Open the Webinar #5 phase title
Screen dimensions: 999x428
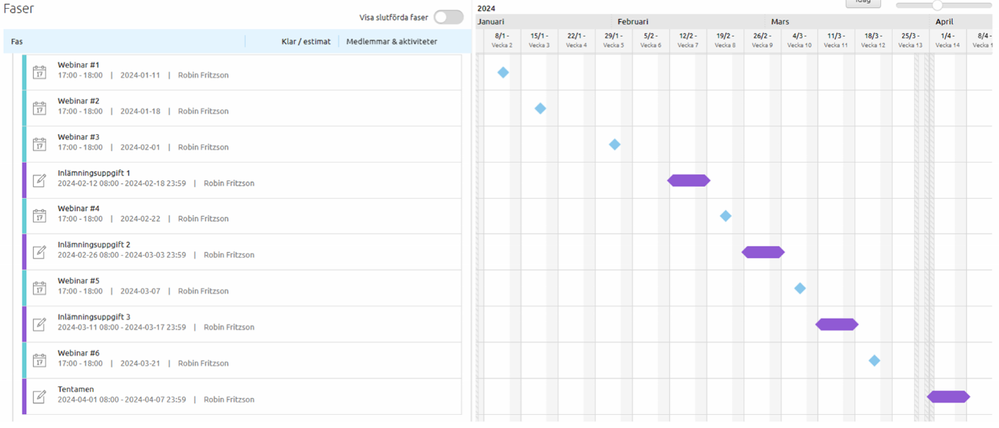pos(78,281)
